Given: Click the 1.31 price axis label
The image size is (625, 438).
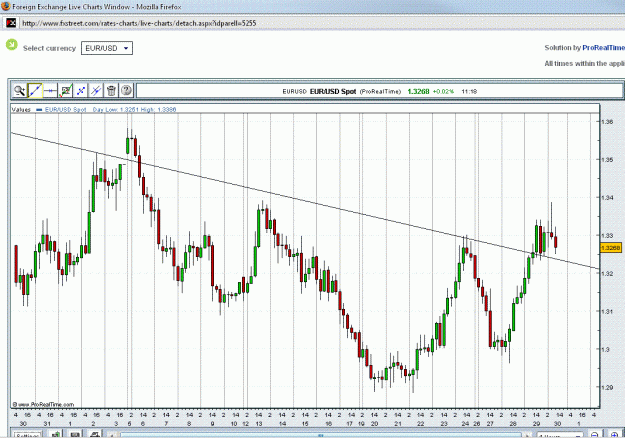Looking at the screenshot, I should pyautogui.click(x=607, y=311).
